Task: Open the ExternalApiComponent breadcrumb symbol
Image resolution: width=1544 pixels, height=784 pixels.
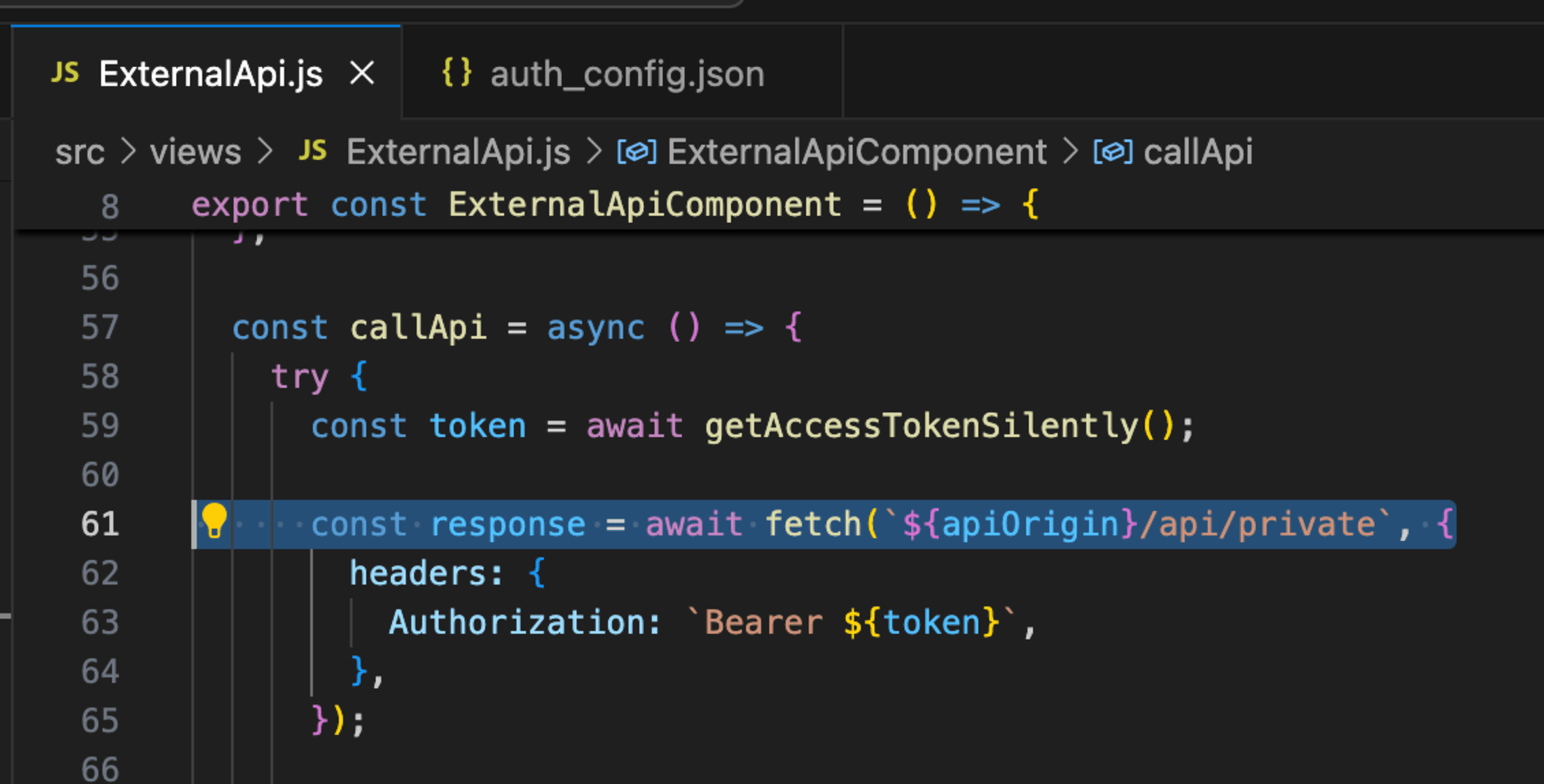Action: coord(857,152)
